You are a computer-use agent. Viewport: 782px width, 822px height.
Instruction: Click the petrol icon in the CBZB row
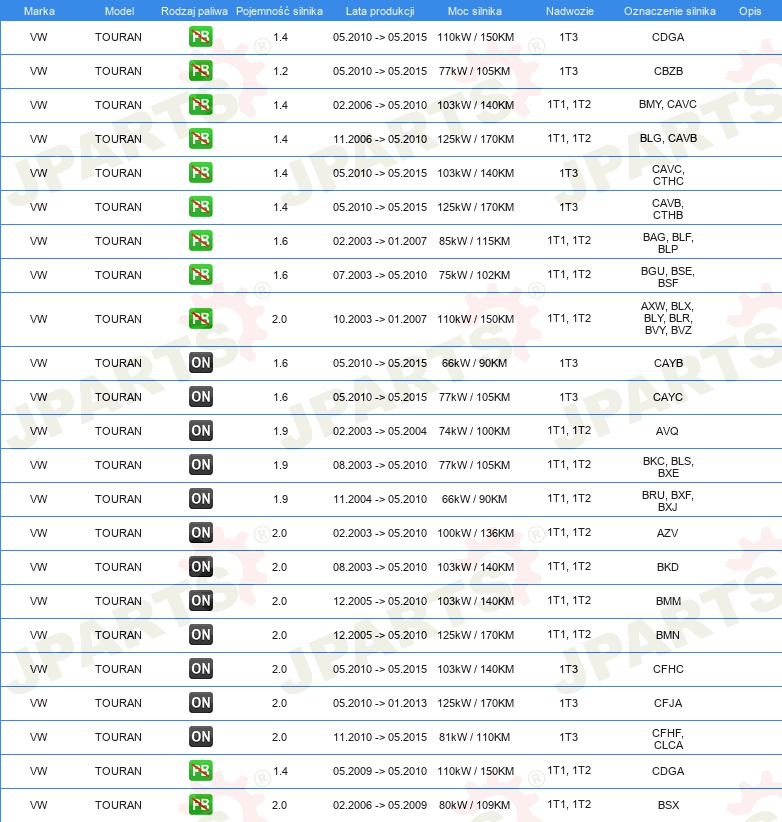pos(201,71)
